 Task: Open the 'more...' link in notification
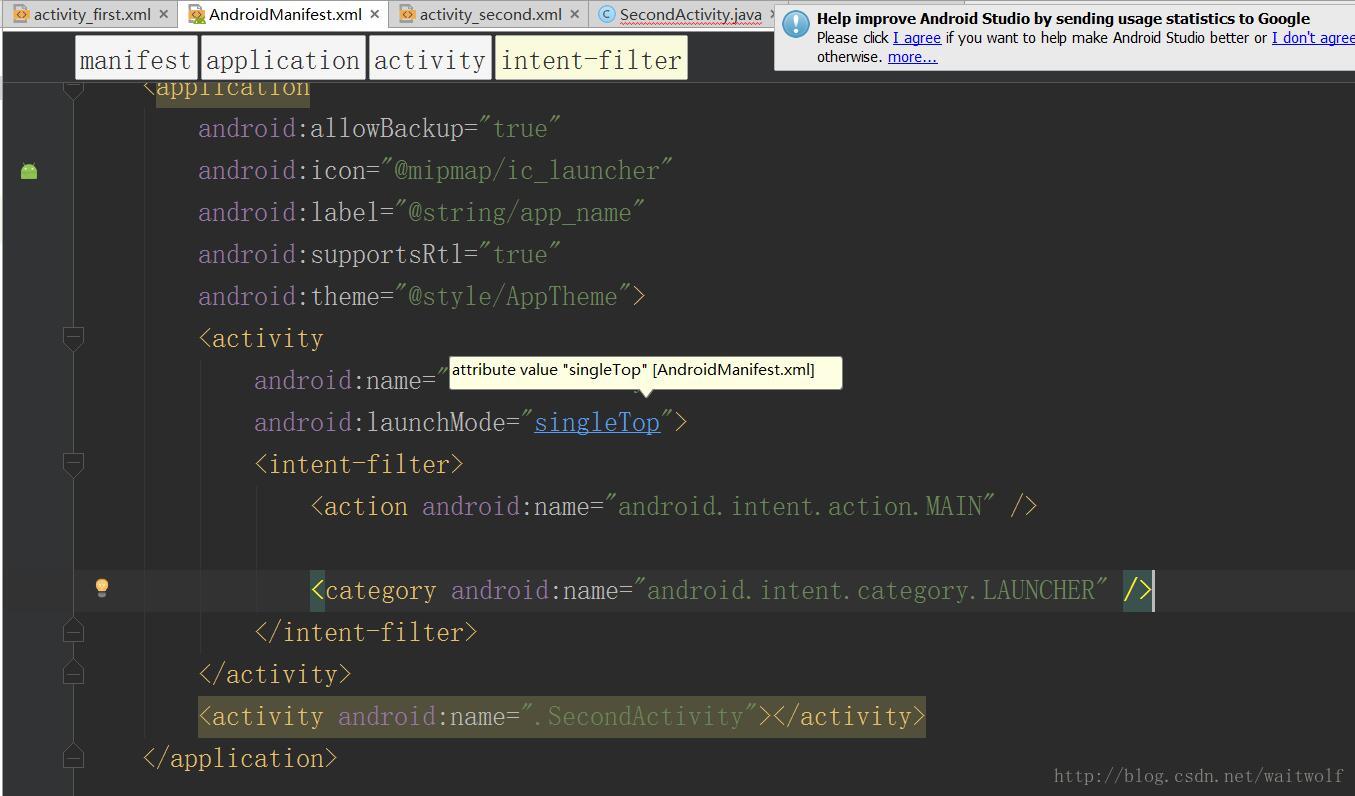click(x=912, y=57)
